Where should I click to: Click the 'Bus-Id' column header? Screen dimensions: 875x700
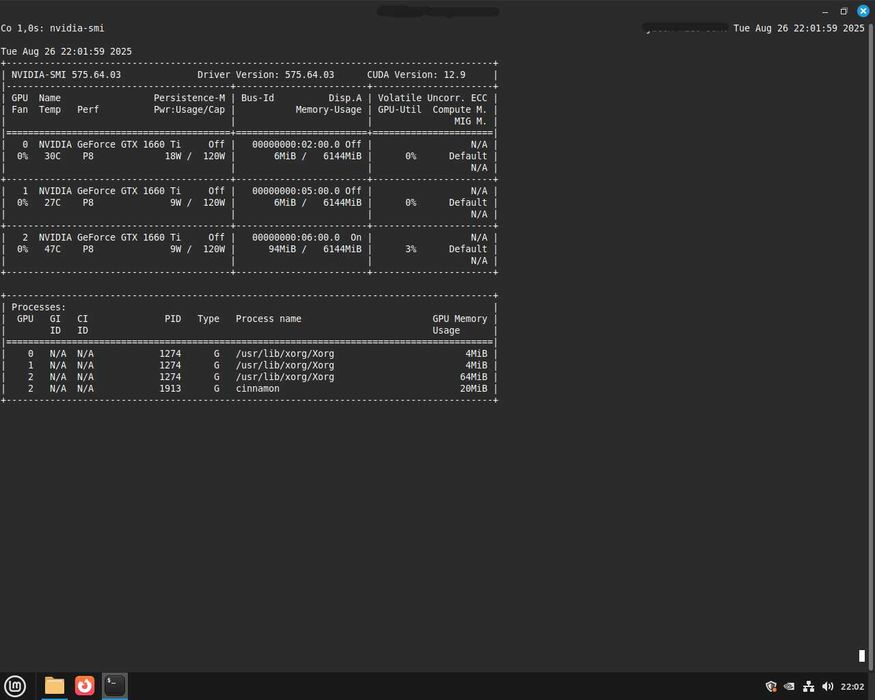tap(257, 98)
